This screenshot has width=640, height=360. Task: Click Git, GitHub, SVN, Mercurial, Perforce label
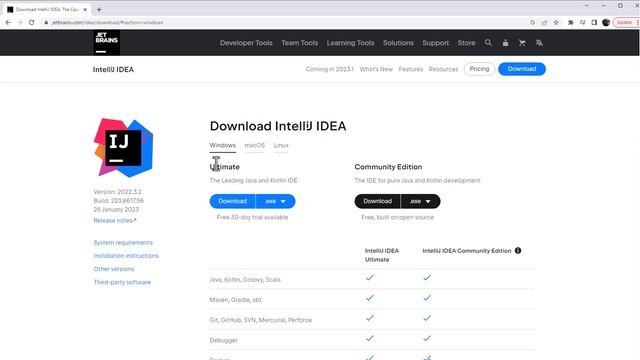260,320
